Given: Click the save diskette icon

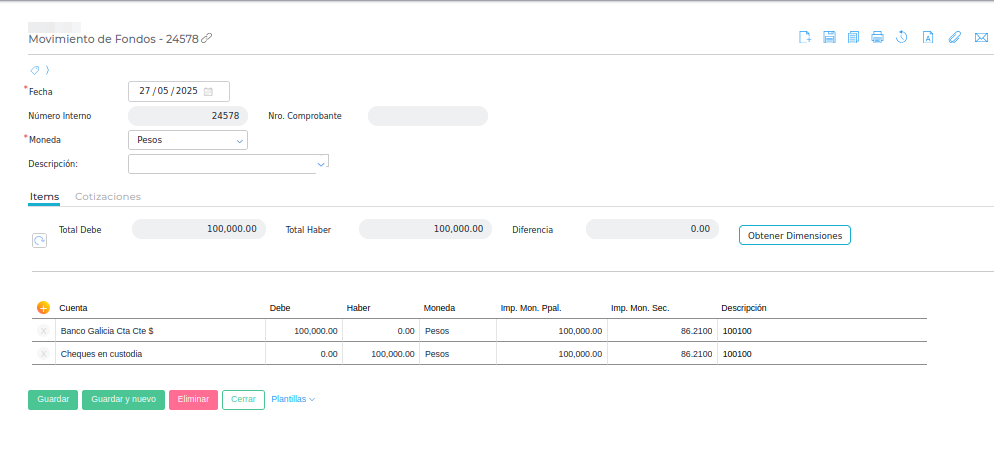Looking at the screenshot, I should point(829,38).
